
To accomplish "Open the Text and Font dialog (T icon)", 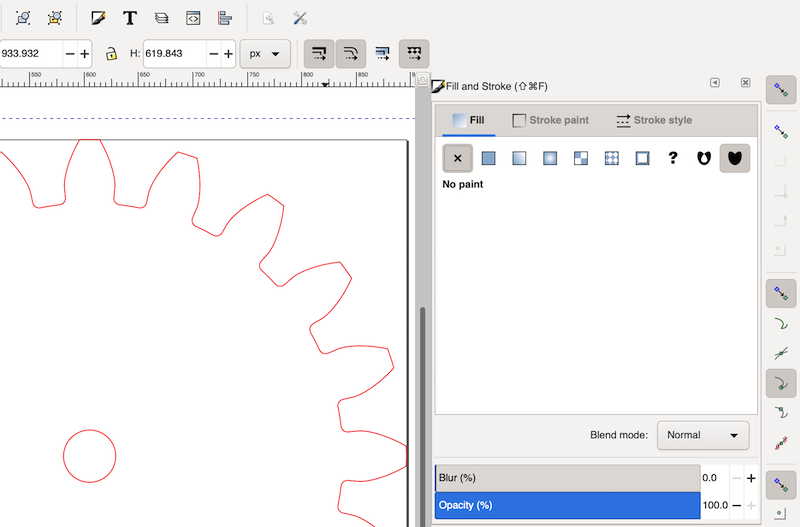I will tap(130, 18).
